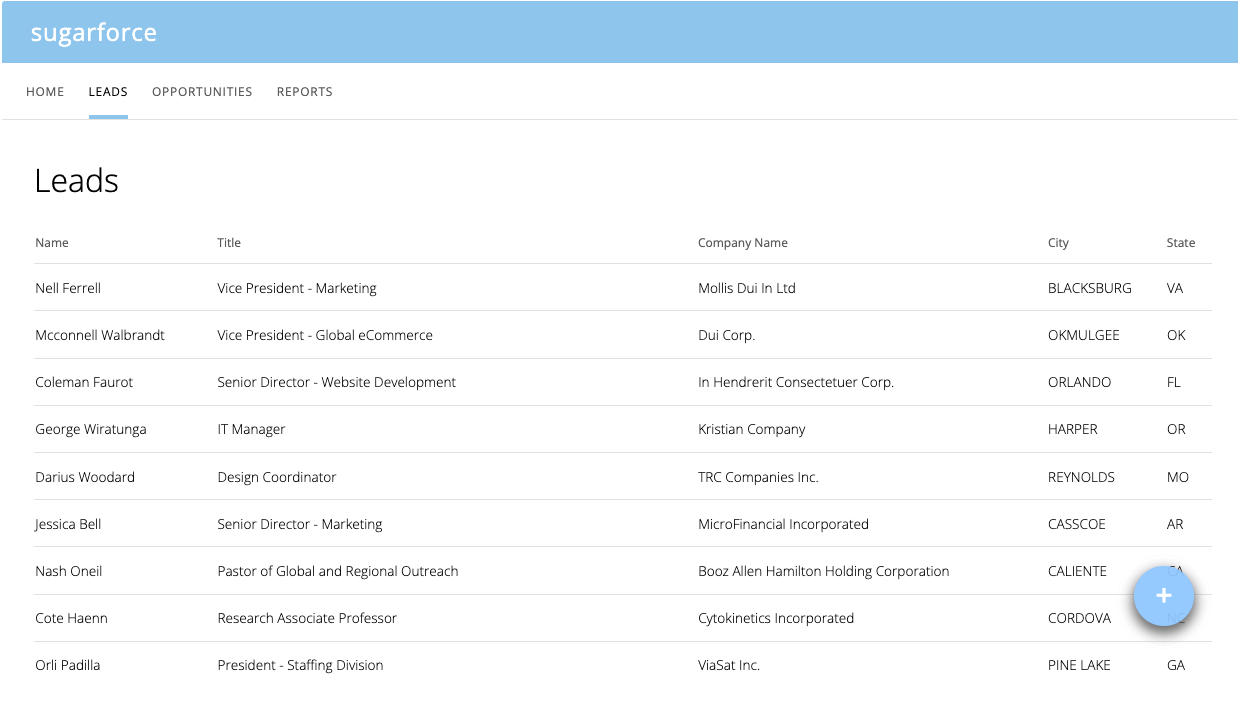Click the Name column header
1238x713 pixels.
(52, 243)
